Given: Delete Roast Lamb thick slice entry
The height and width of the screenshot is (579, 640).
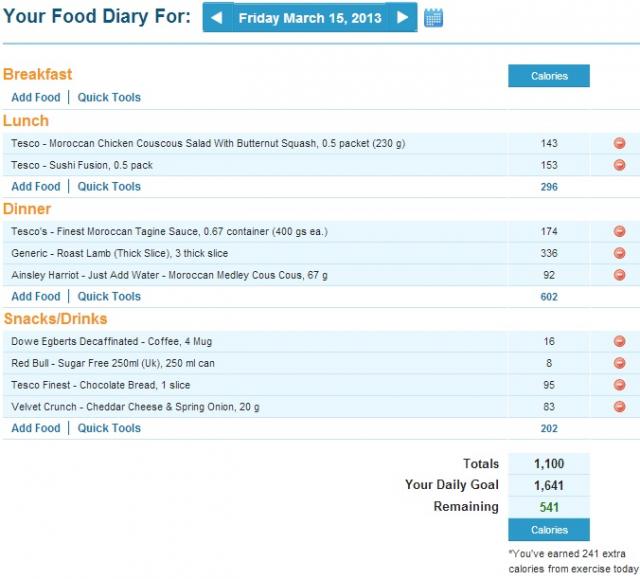Looking at the screenshot, I should [619, 253].
